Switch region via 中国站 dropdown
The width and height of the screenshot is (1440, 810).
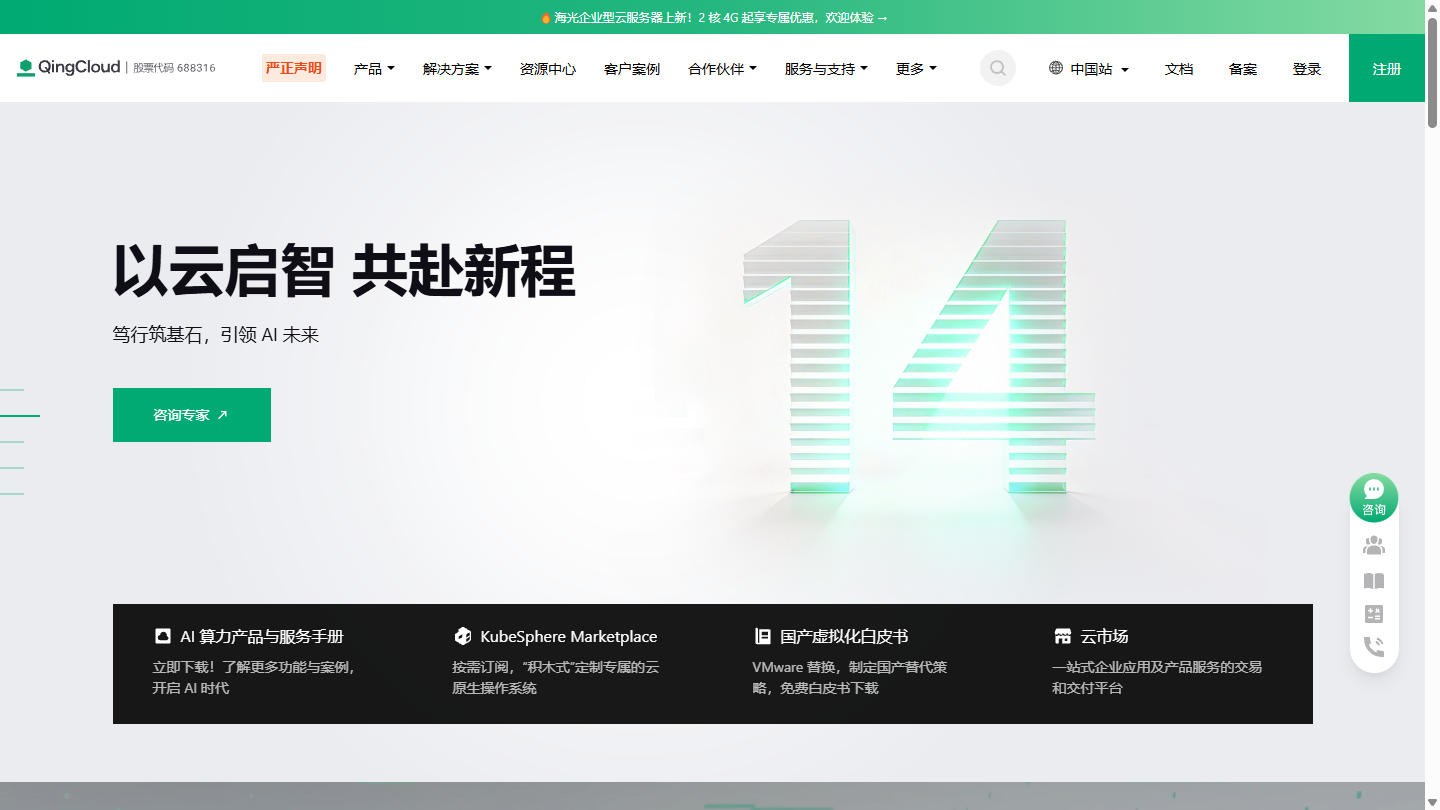(1090, 69)
